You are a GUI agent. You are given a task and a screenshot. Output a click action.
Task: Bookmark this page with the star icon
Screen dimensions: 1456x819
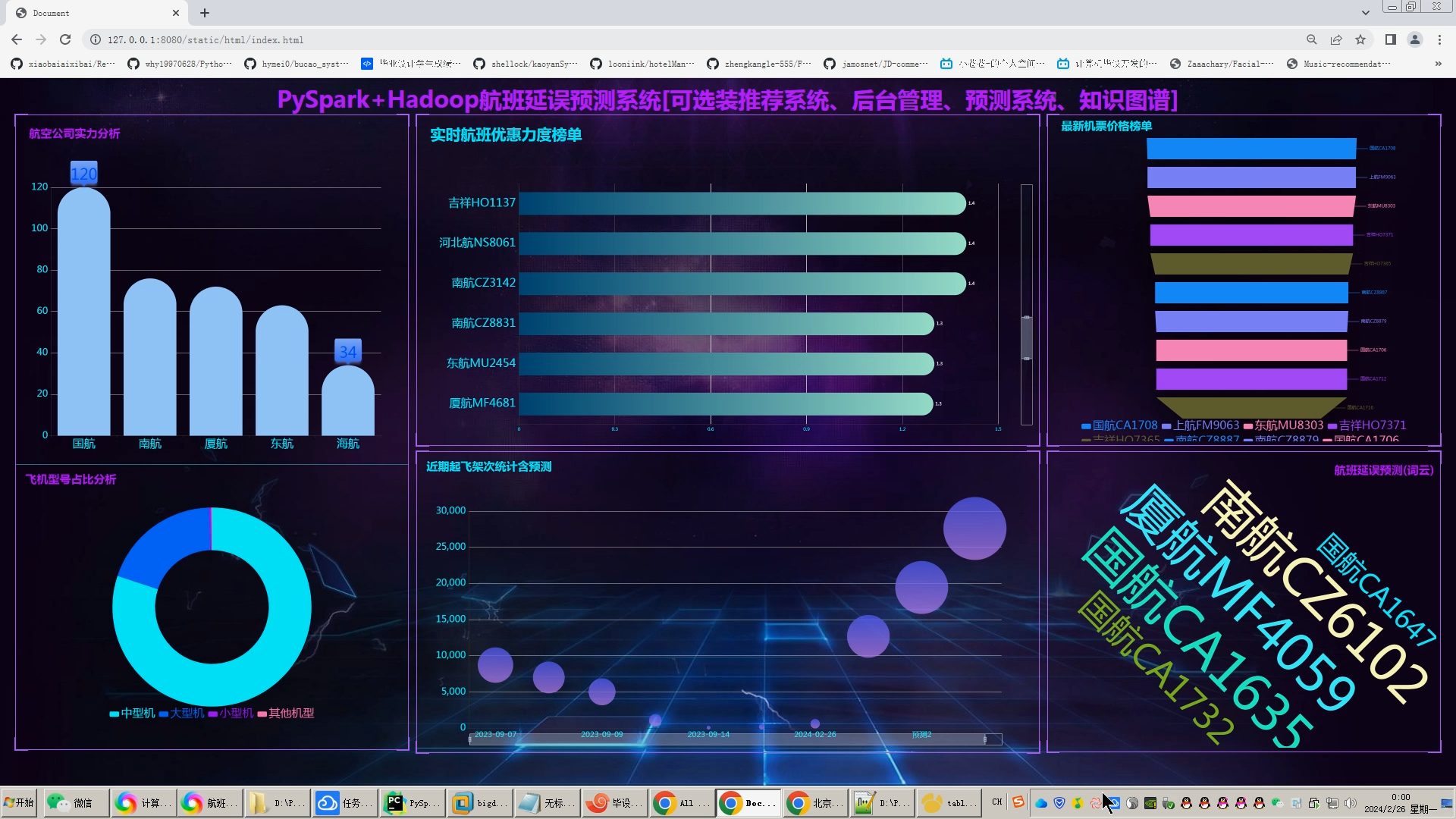click(x=1360, y=39)
